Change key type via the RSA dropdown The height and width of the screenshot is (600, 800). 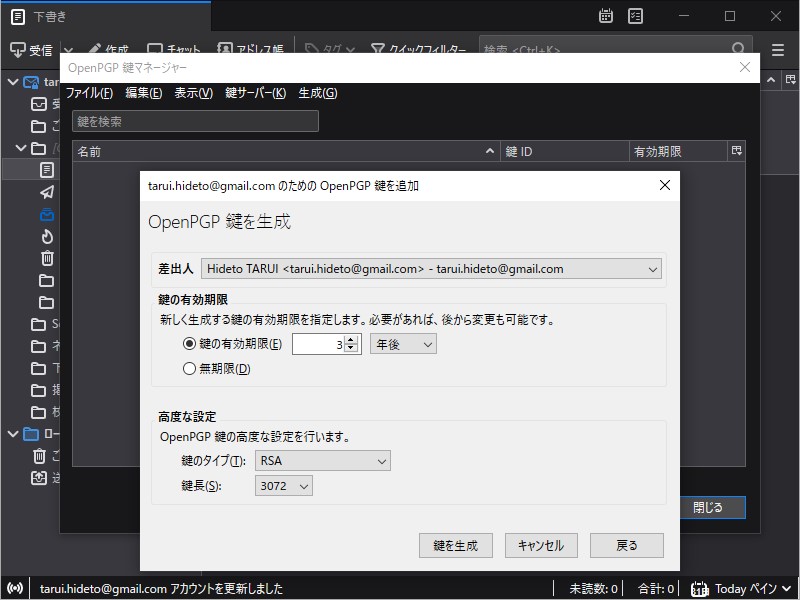point(322,460)
